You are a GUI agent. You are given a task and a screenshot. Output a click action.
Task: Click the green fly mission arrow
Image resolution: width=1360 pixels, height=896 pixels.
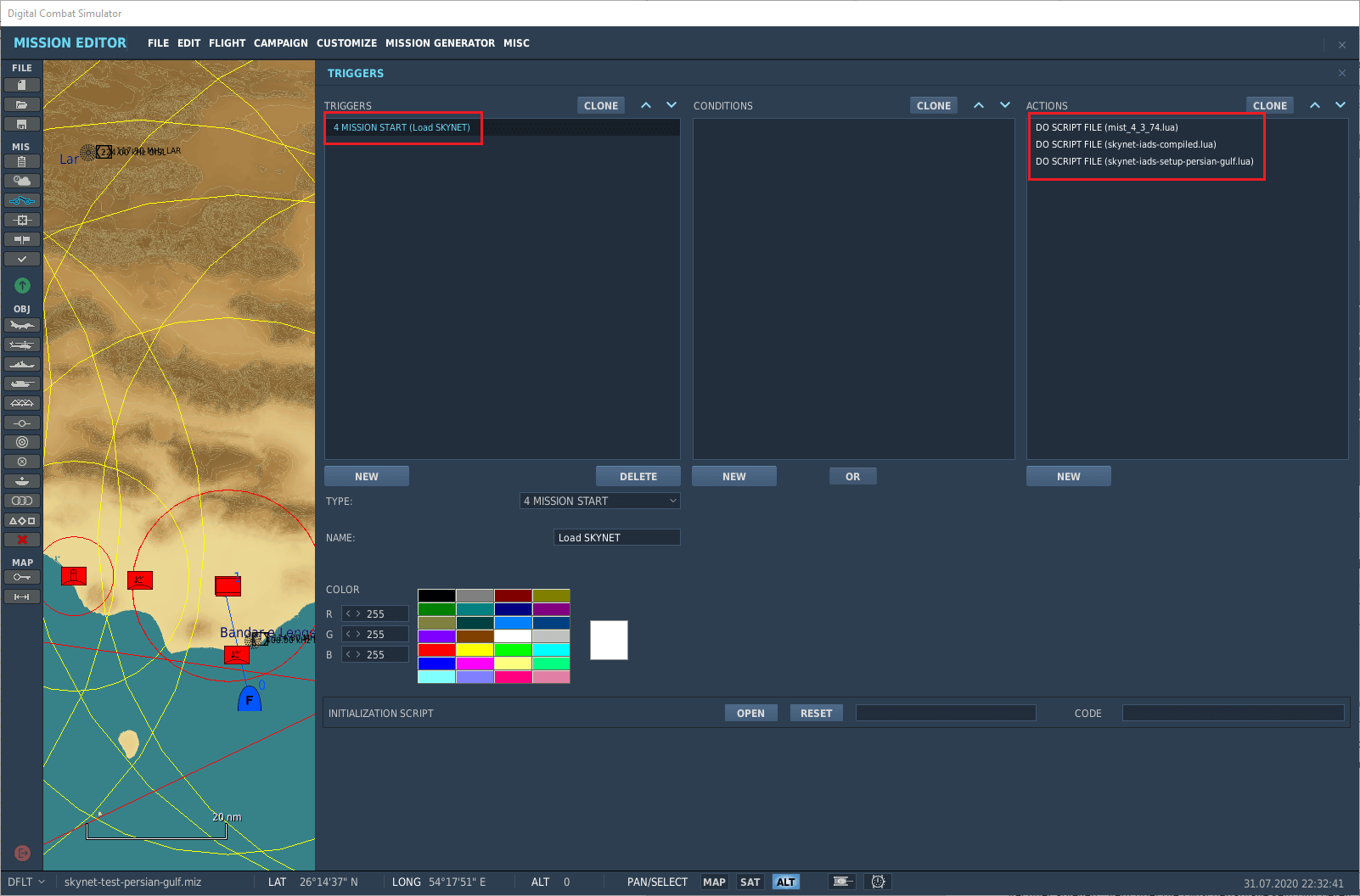tap(22, 285)
